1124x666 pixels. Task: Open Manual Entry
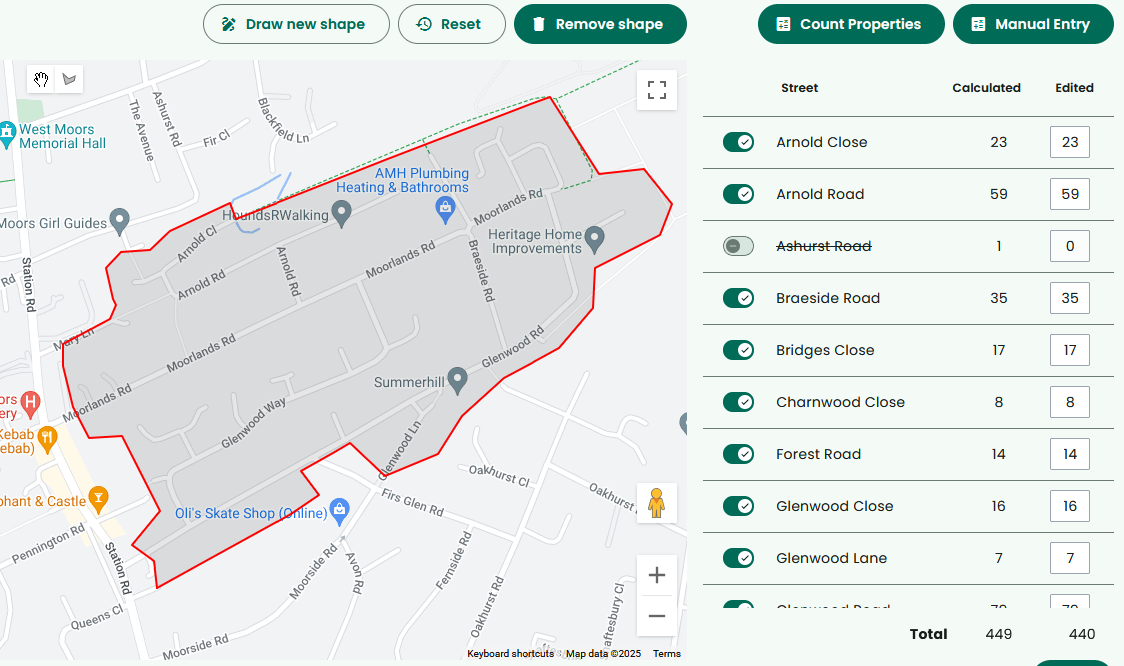click(x=1033, y=24)
